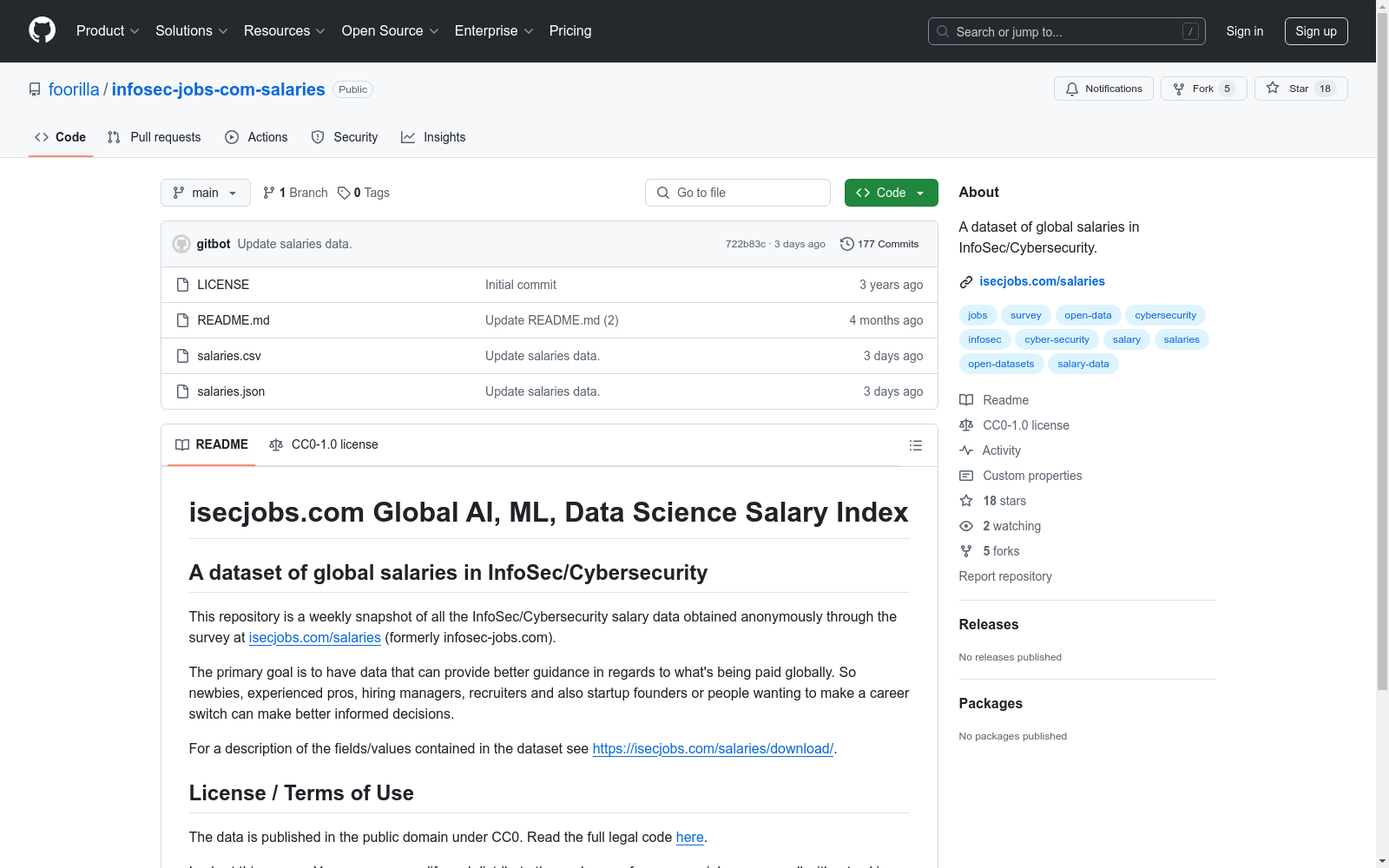The width and height of the screenshot is (1389, 868).
Task: Open the green Code dropdown button
Action: (x=891, y=193)
